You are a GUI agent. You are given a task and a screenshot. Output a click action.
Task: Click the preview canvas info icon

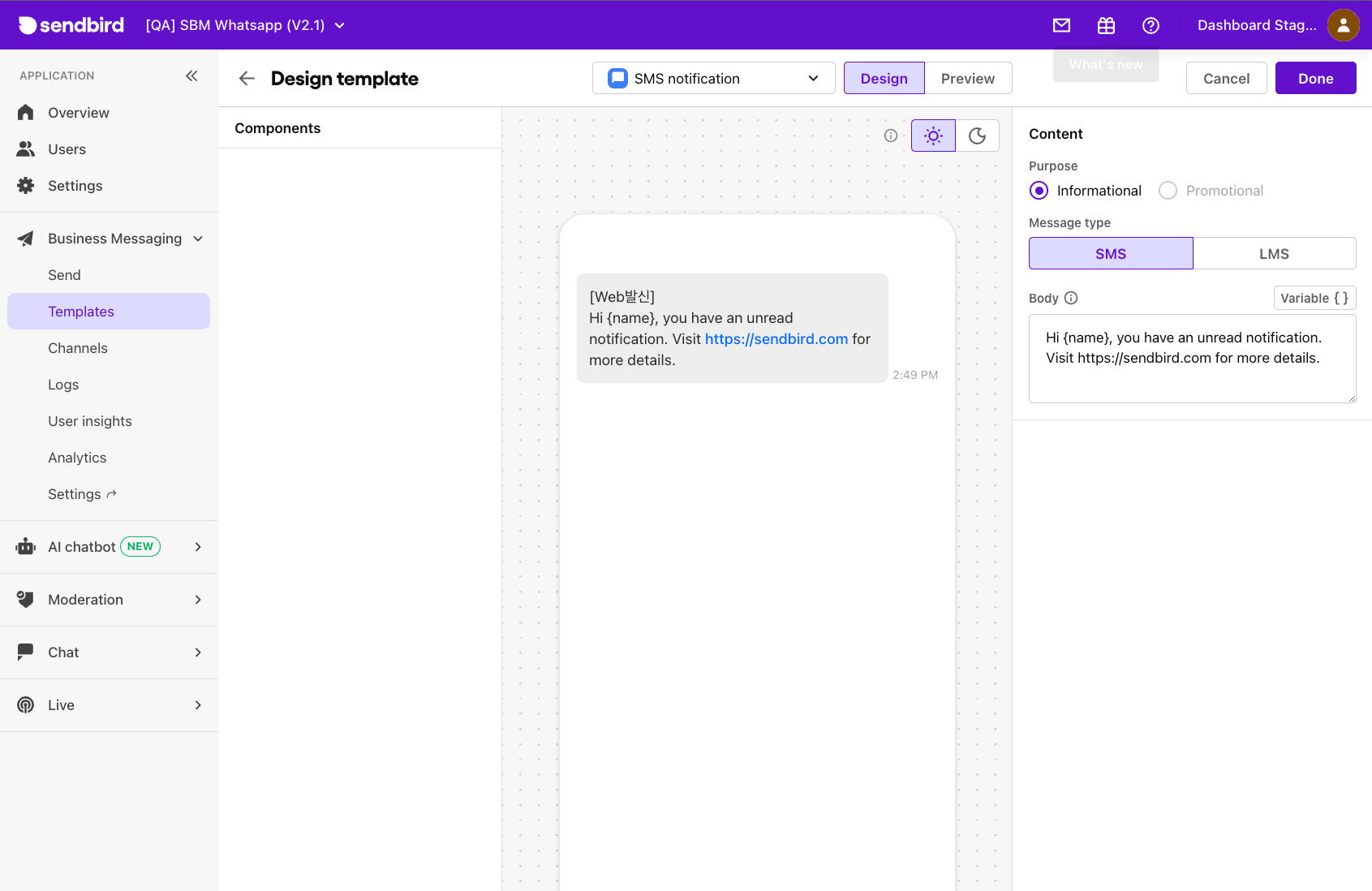click(891, 136)
